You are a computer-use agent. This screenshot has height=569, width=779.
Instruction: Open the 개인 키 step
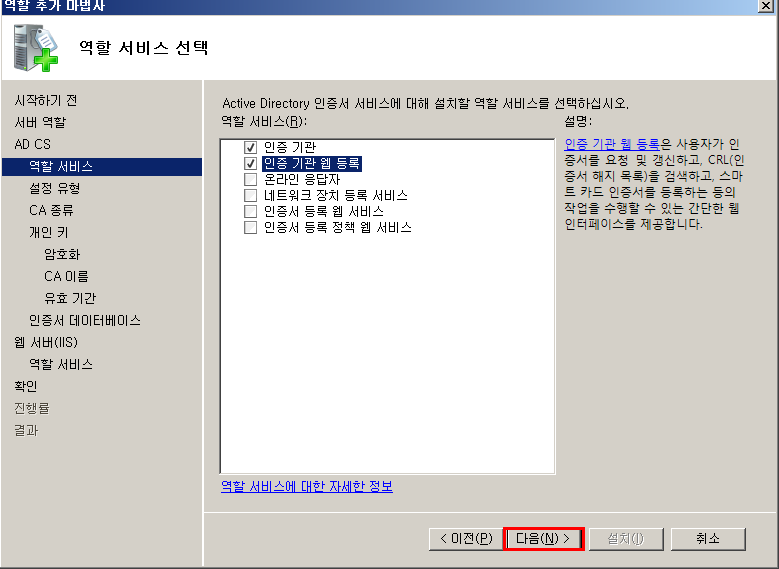tap(49, 232)
